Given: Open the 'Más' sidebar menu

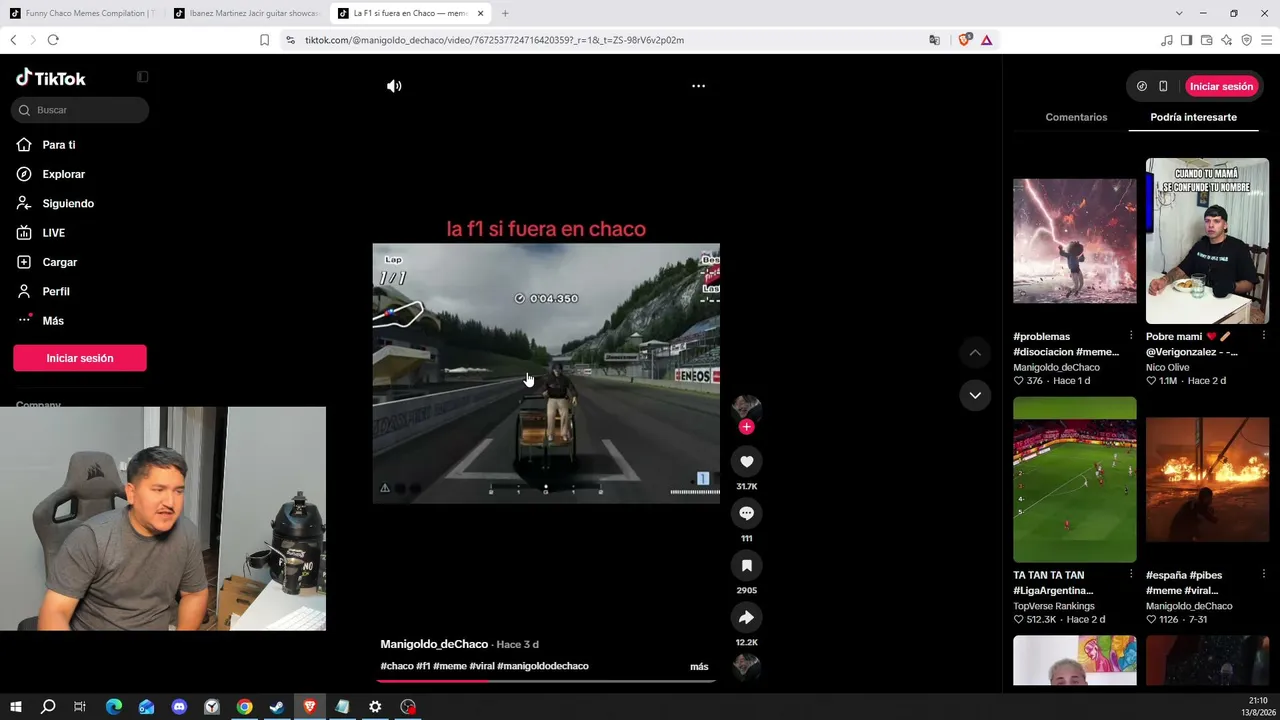Looking at the screenshot, I should tap(53, 321).
